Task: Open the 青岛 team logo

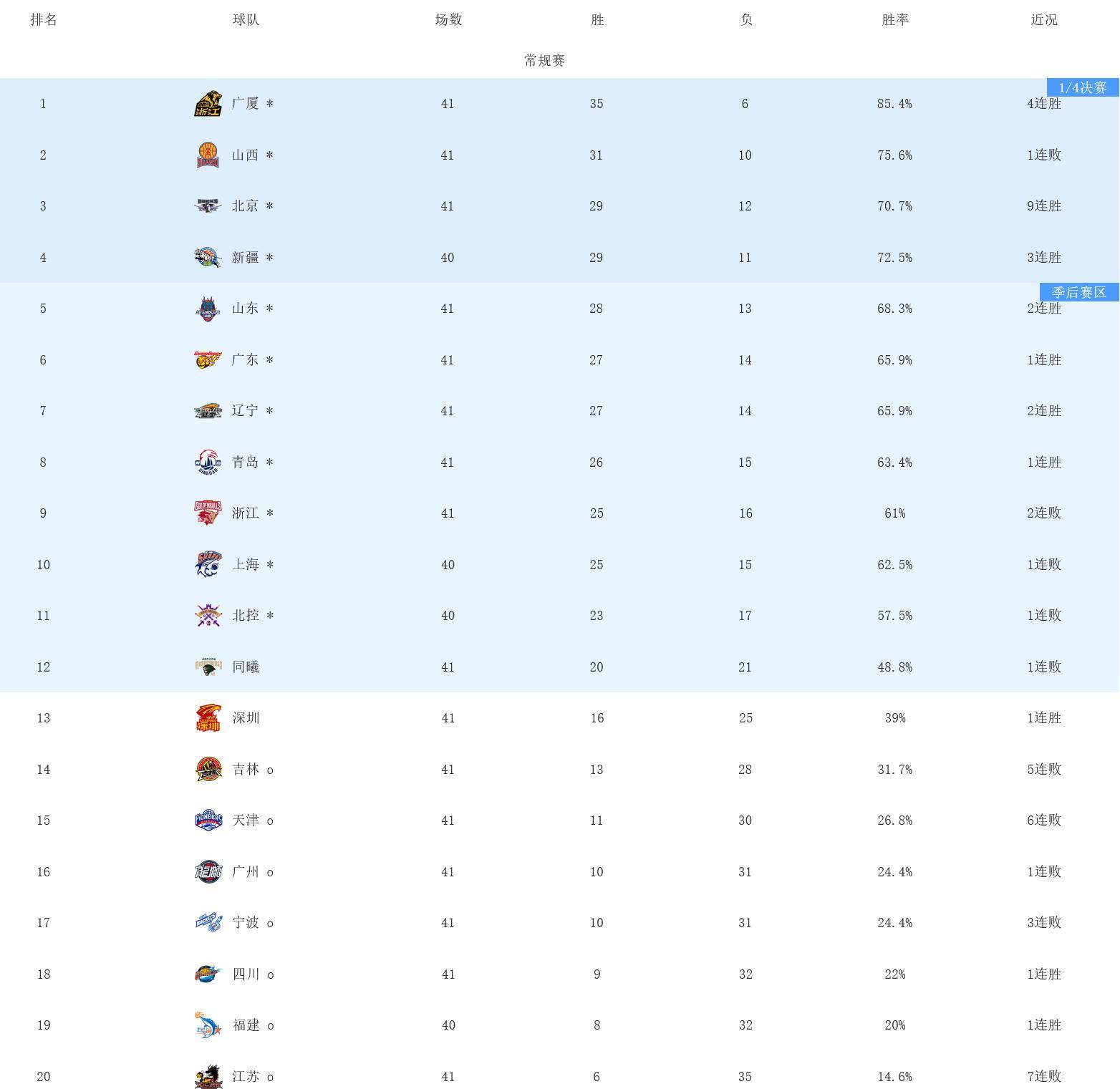Action: point(208,463)
